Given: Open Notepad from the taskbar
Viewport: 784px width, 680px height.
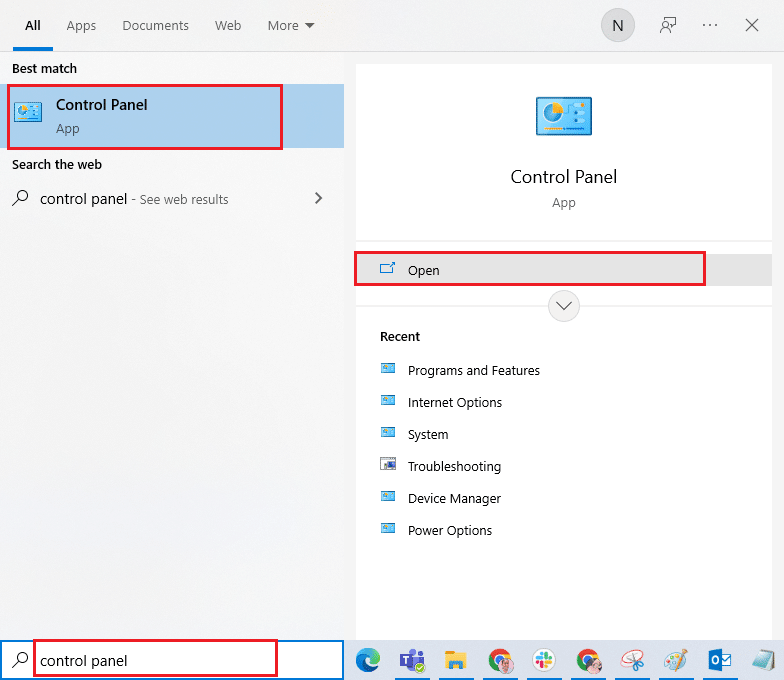Looking at the screenshot, I should point(764,660).
